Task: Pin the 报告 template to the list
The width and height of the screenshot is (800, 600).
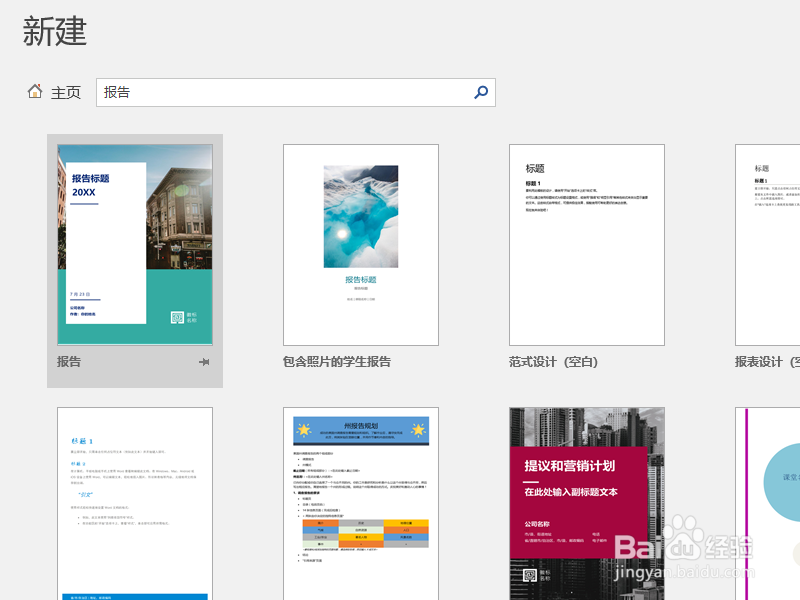Action: [x=204, y=362]
